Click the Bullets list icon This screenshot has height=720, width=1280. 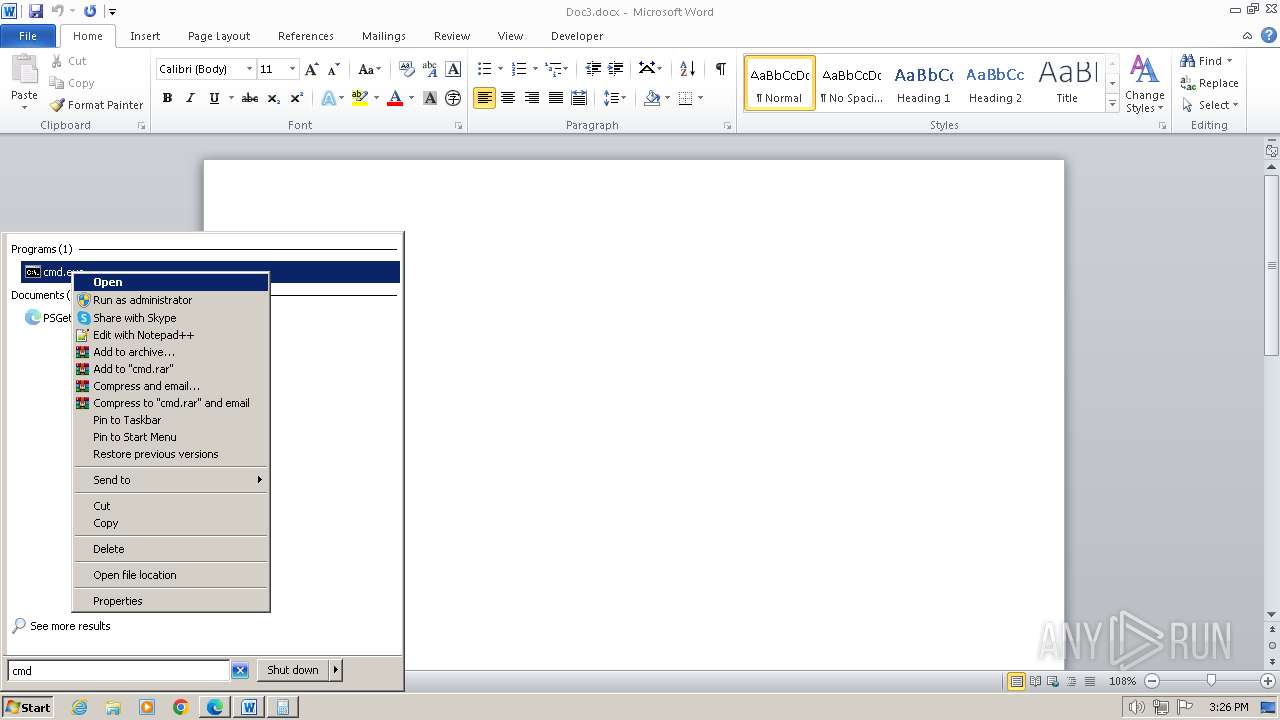(x=484, y=69)
